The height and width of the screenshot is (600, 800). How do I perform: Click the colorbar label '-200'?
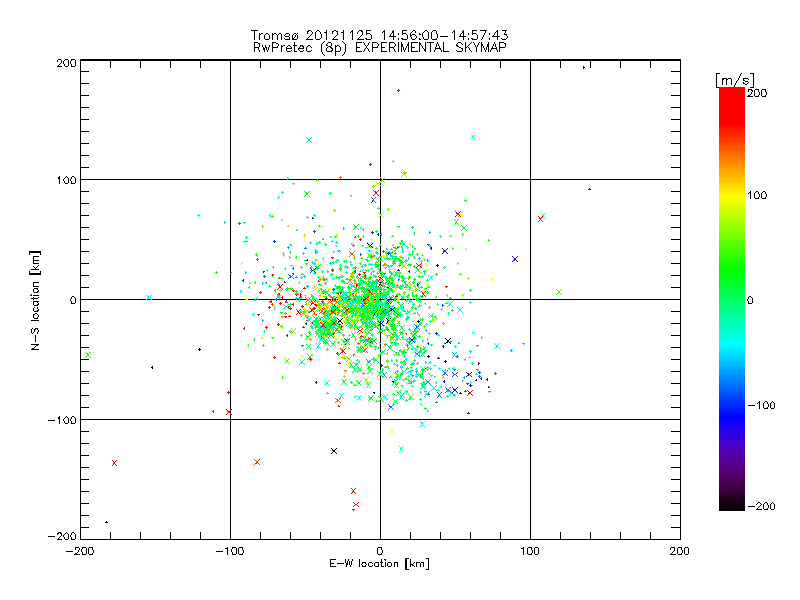tap(761, 506)
